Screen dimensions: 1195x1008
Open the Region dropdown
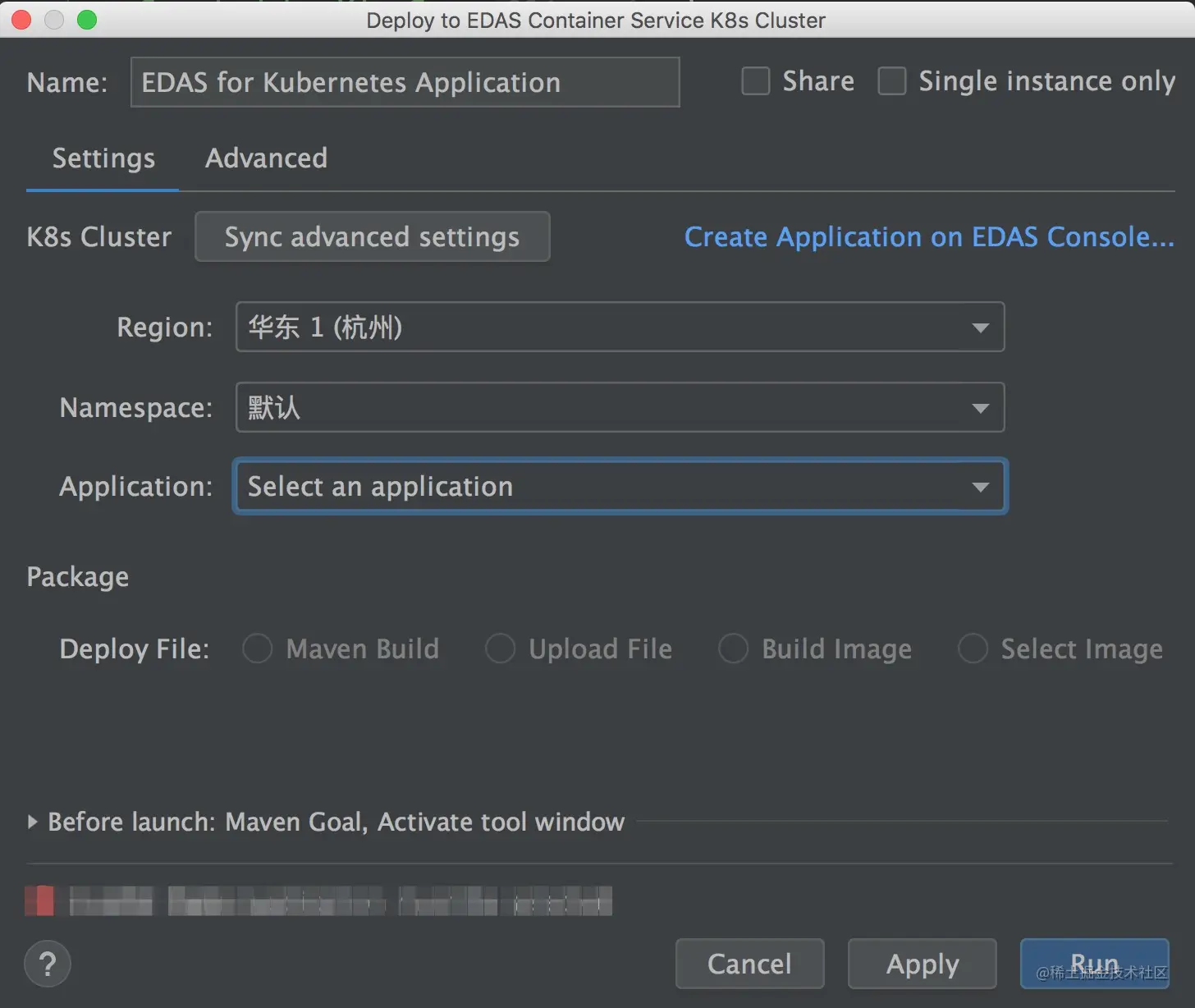point(620,327)
